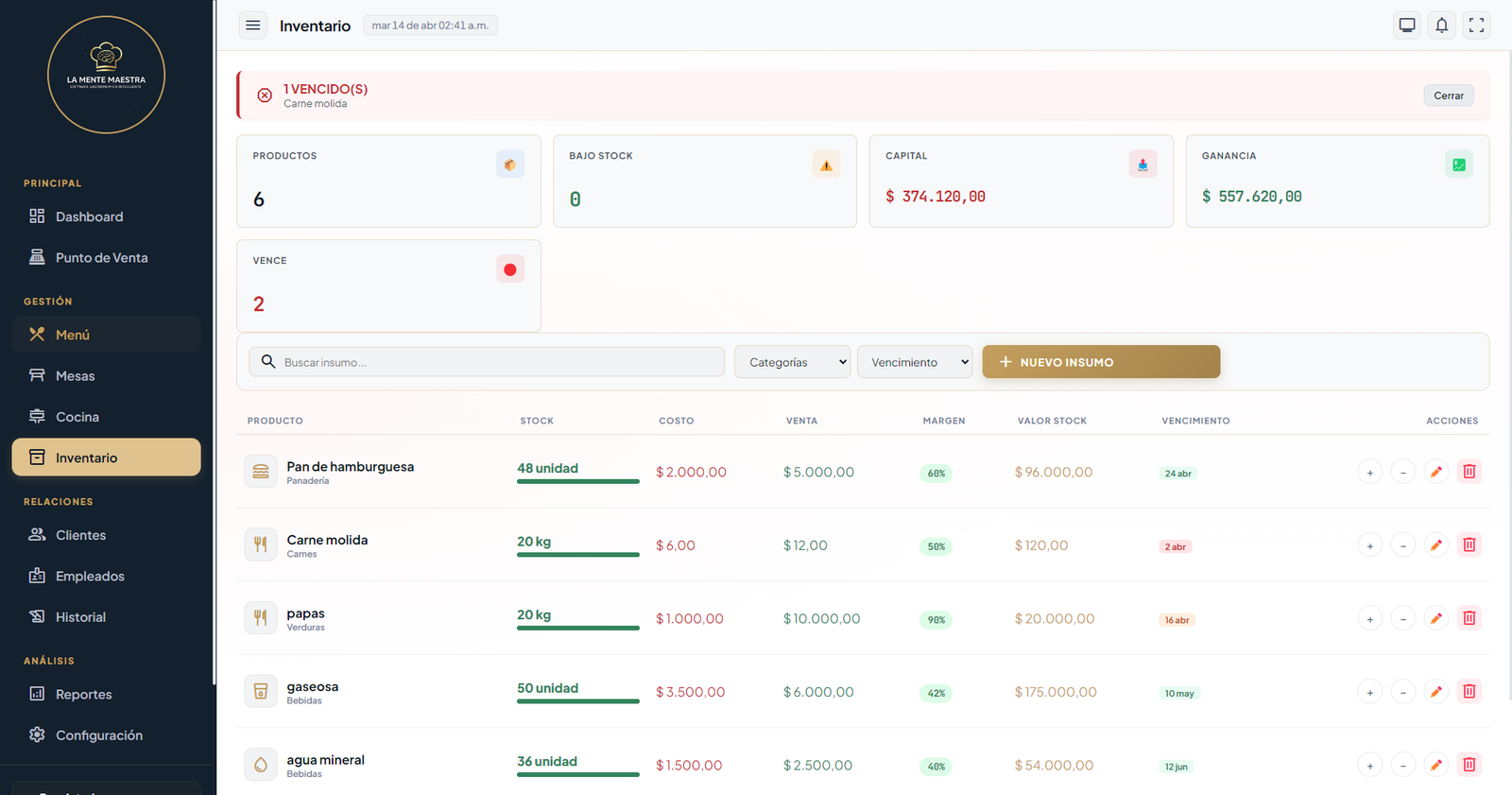Click the Pan de hamburguesa burger icon
The image size is (1512, 795).
point(261,472)
